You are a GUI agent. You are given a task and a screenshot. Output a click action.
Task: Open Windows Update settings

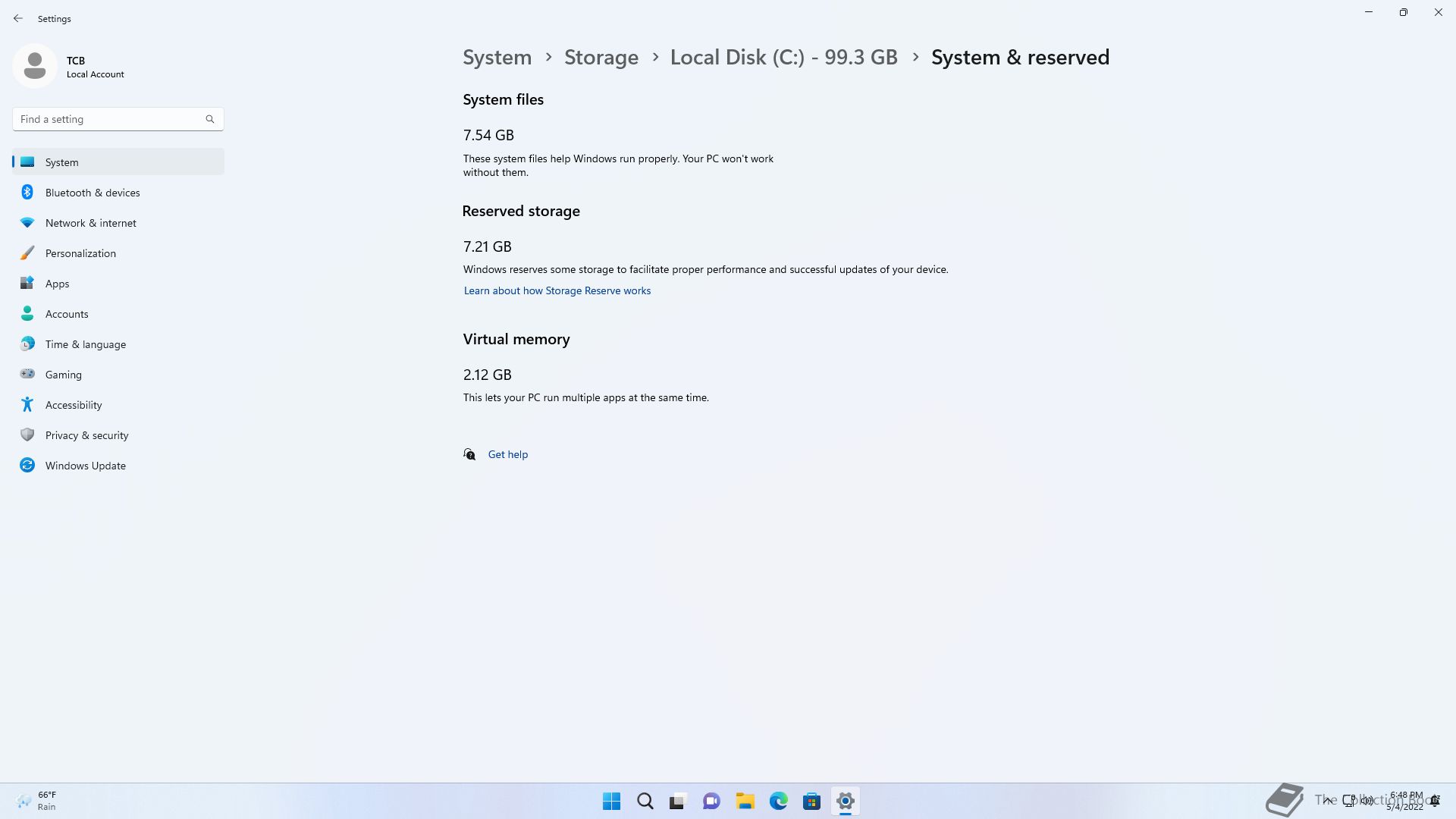click(x=118, y=466)
